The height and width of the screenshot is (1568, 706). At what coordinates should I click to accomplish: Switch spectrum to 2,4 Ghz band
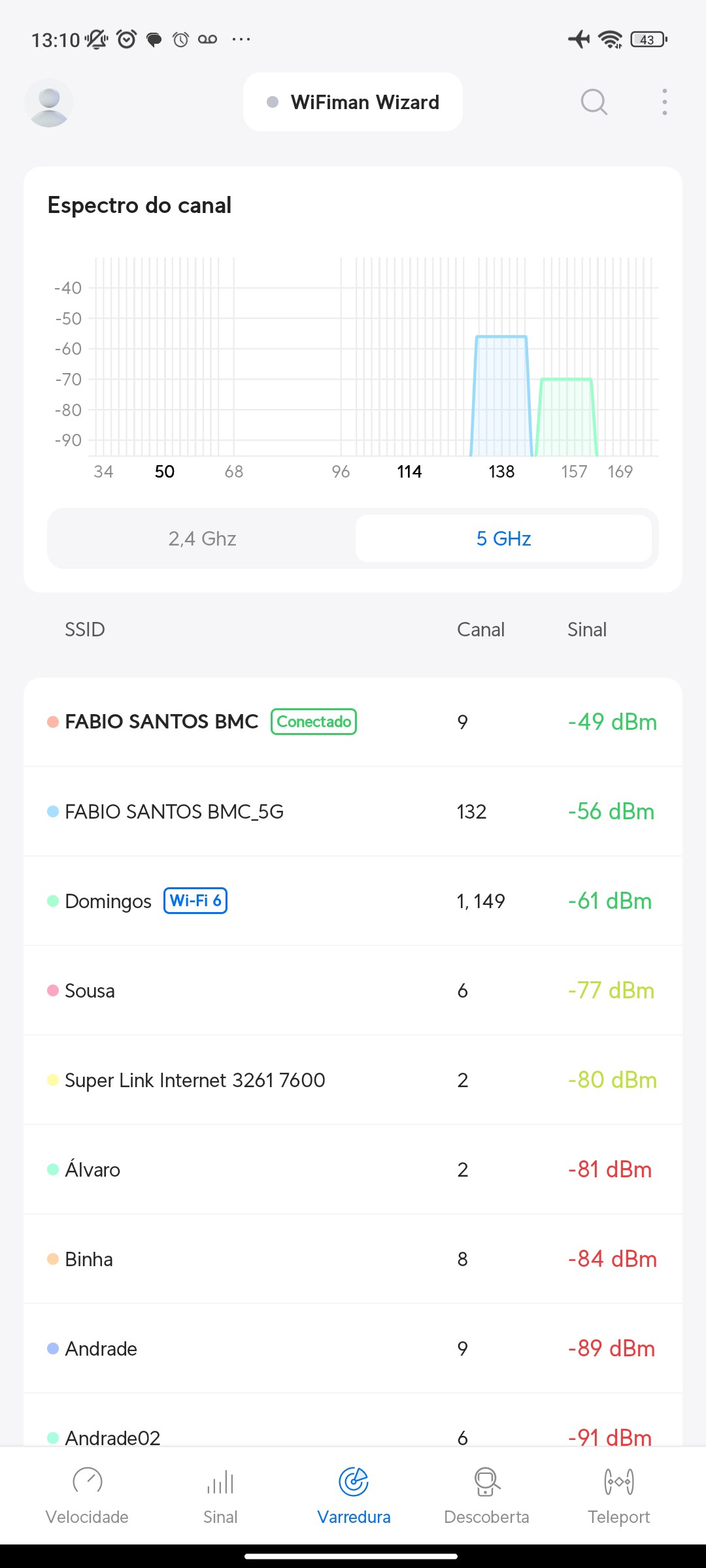[x=202, y=538]
